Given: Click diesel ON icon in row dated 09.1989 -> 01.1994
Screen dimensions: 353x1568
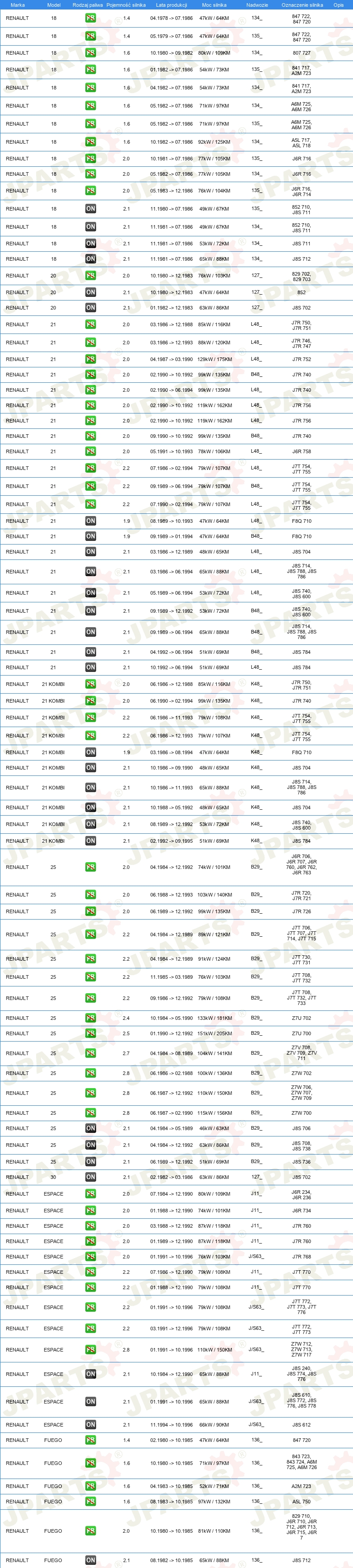Looking at the screenshot, I should coord(91,536).
